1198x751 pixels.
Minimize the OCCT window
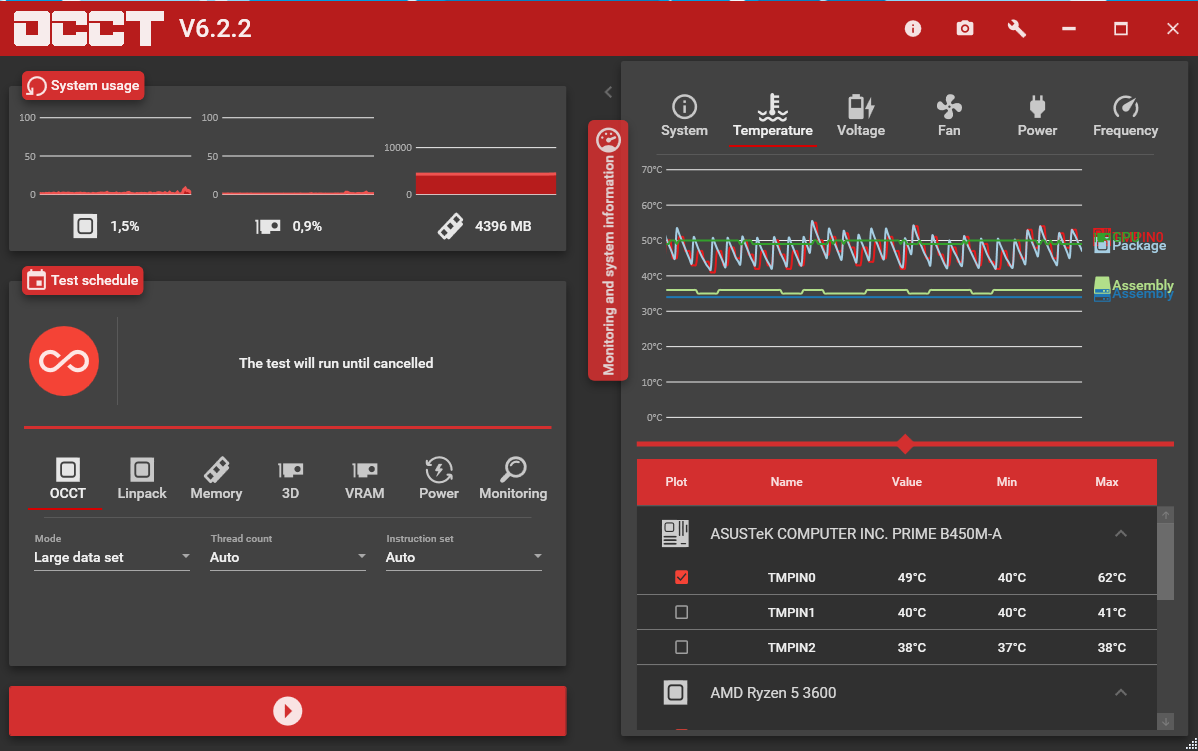[x=1069, y=28]
